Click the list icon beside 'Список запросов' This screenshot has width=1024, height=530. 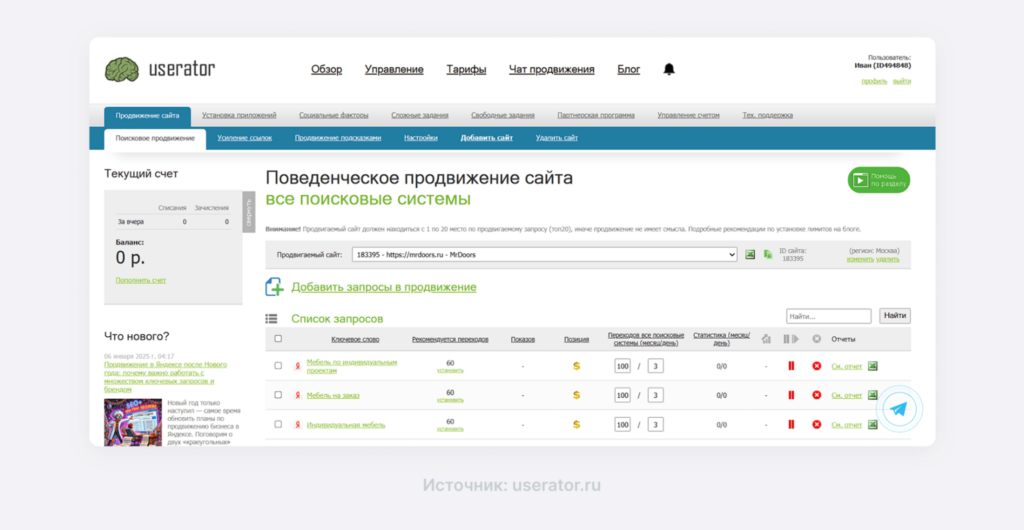click(271, 319)
